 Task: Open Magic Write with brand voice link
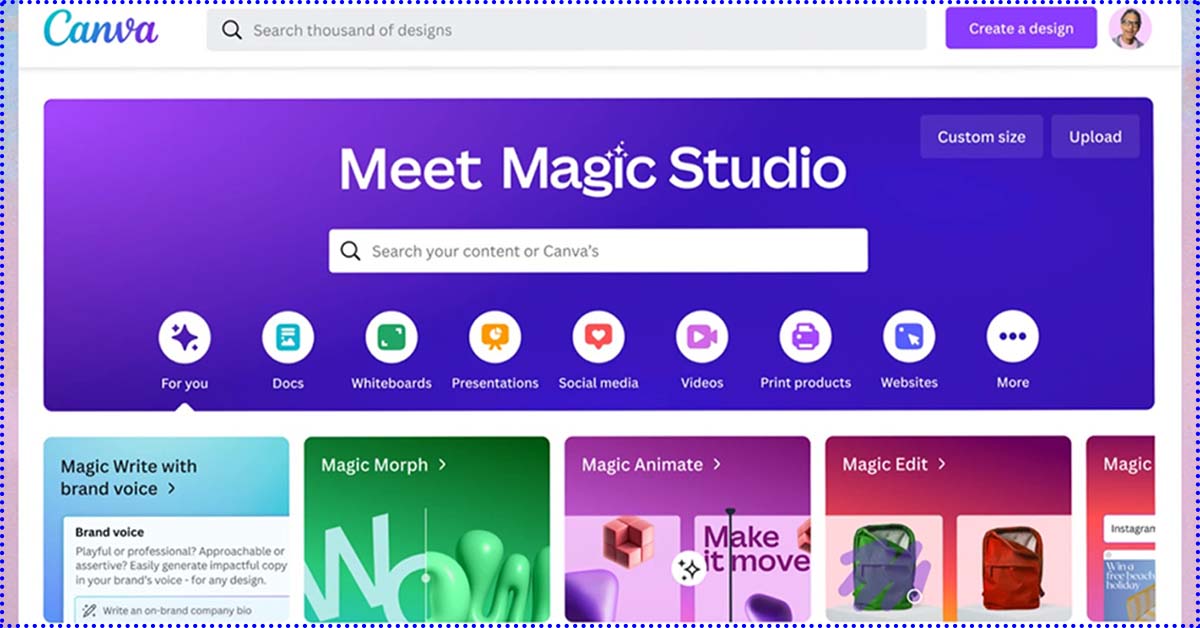(128, 477)
